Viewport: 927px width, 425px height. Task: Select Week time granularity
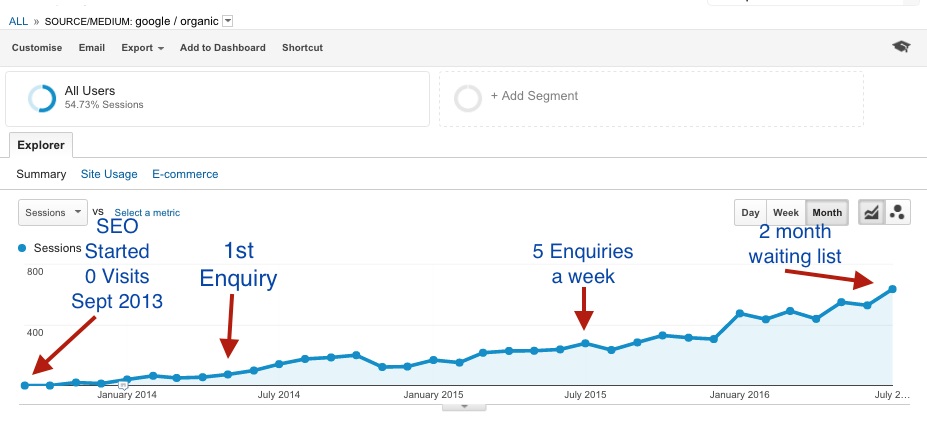tap(786, 212)
